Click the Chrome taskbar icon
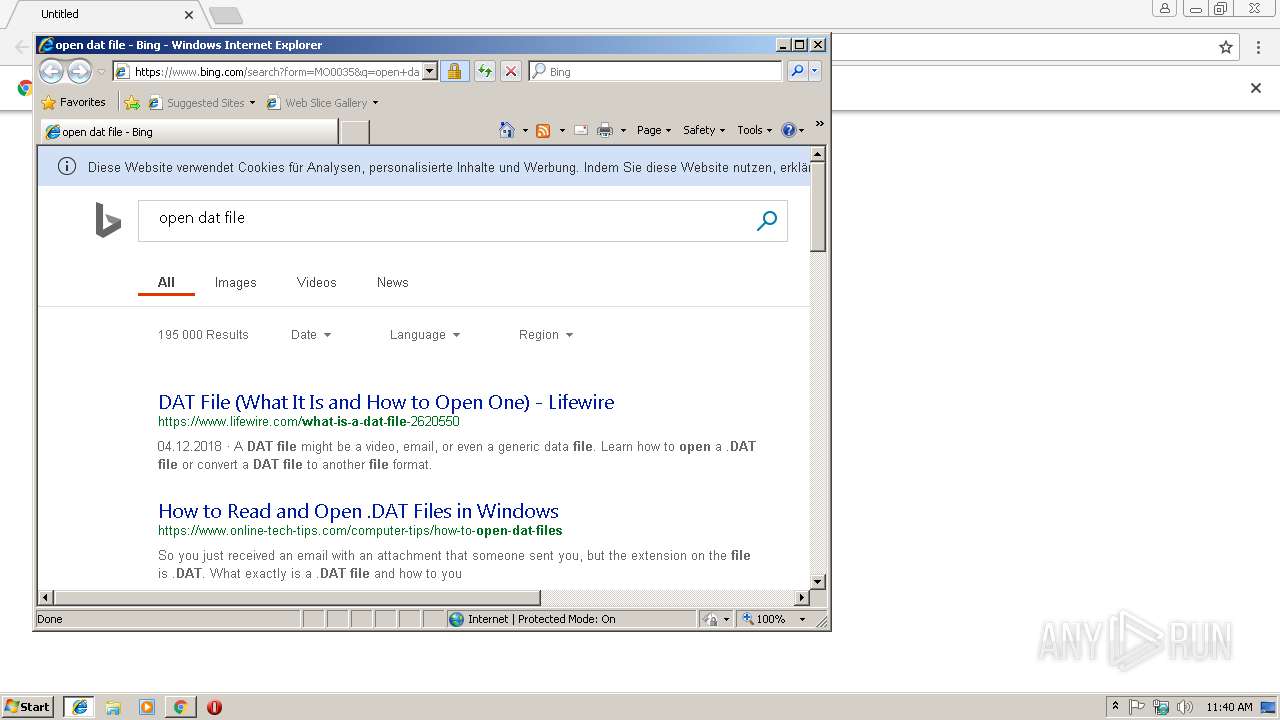This screenshot has width=1280, height=720. pos(180,707)
